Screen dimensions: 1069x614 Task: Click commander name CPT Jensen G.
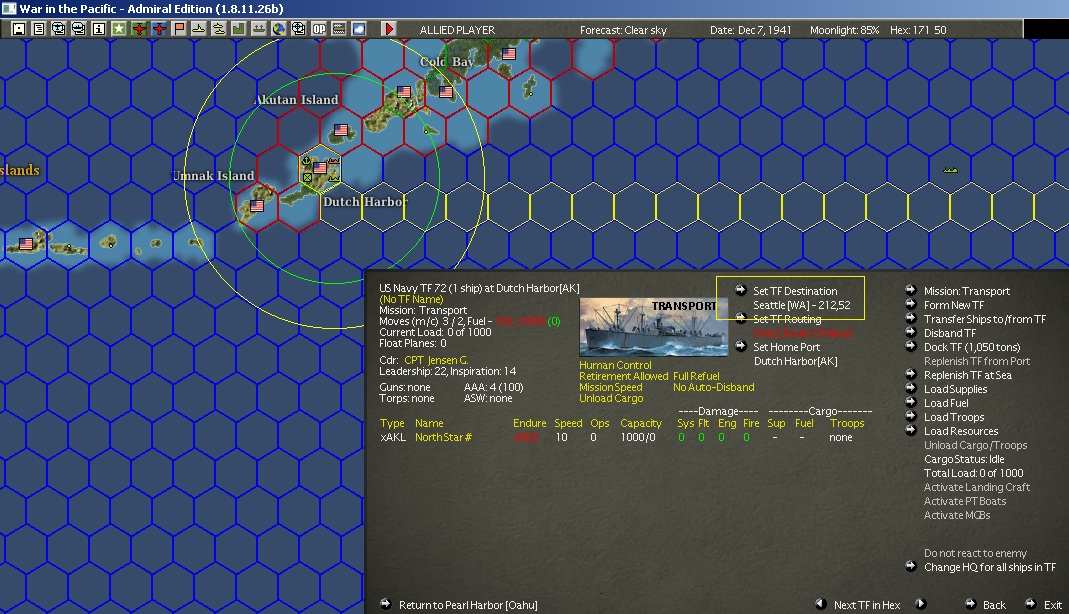coord(436,360)
